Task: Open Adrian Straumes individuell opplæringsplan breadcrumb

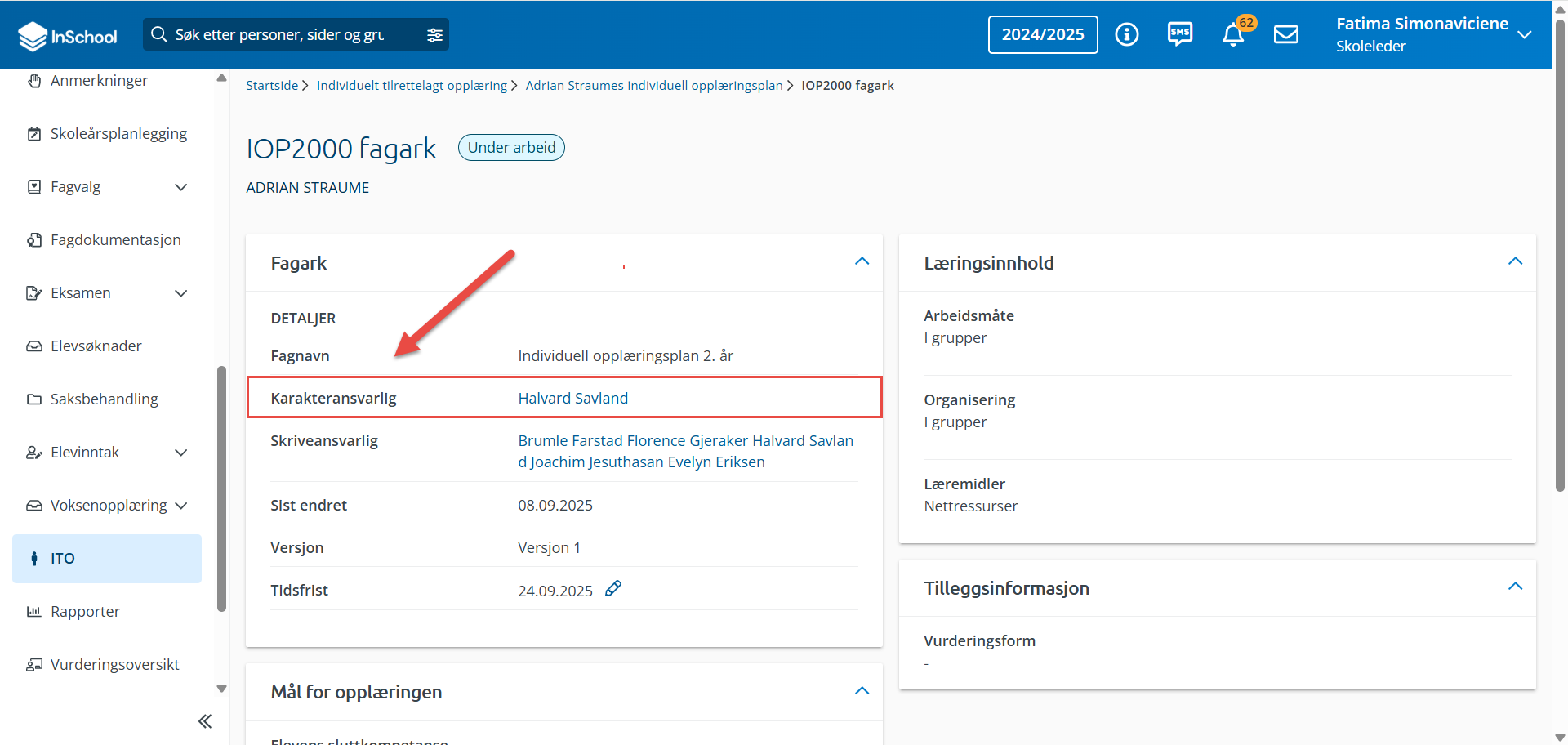Action: pos(654,85)
